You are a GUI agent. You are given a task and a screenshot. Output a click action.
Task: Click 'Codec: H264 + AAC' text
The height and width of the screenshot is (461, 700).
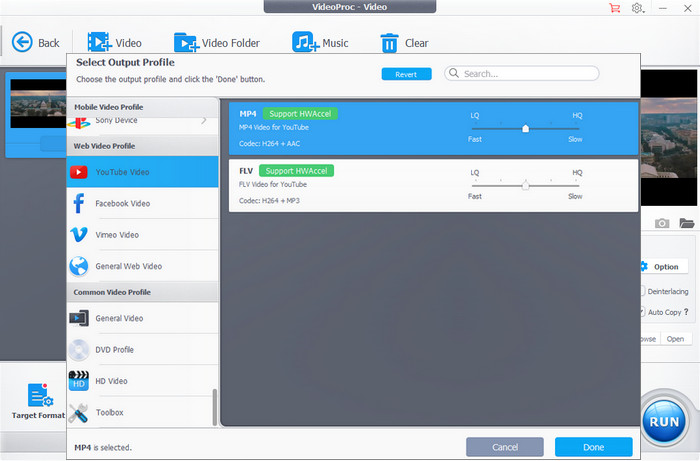click(269, 144)
